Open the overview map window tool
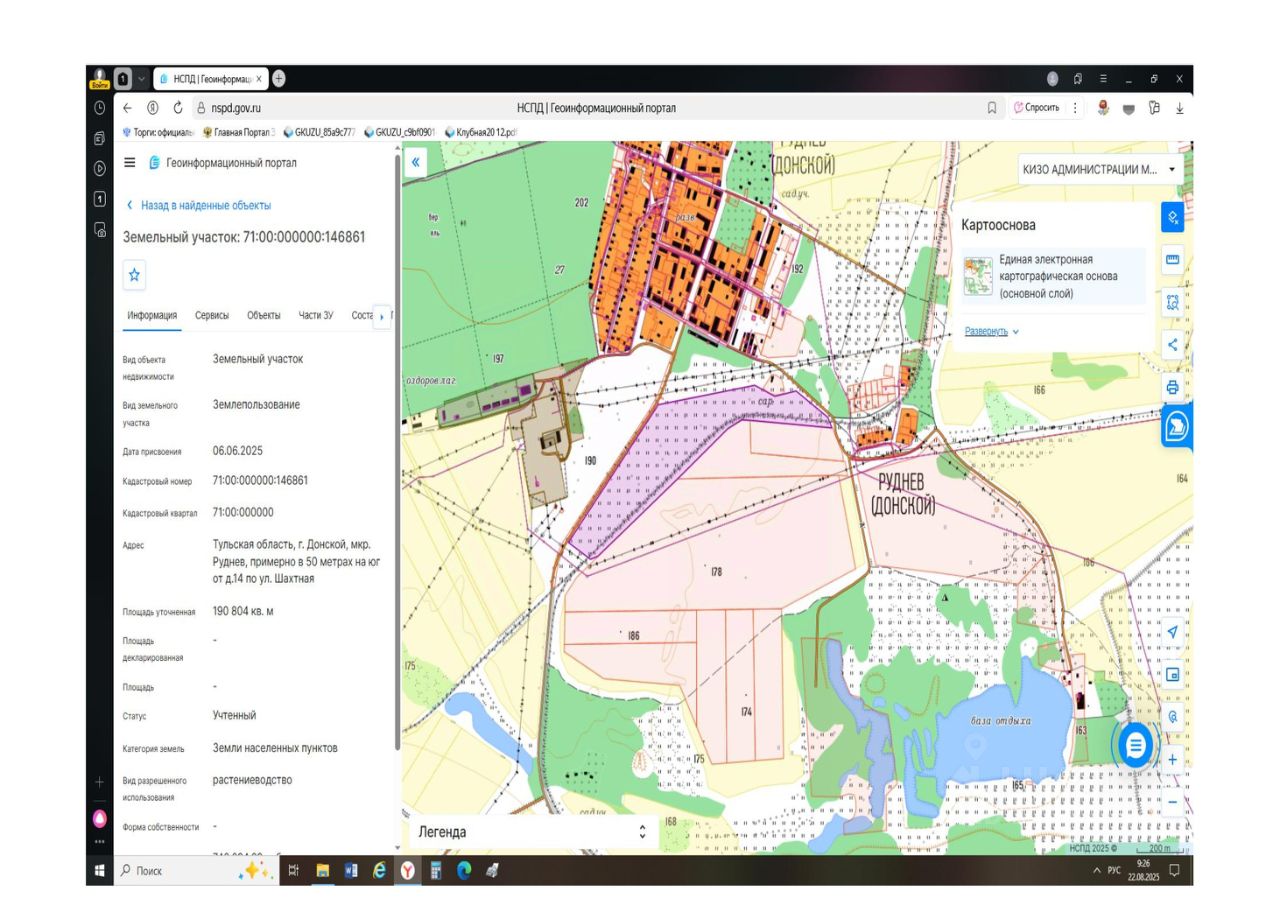 click(x=1172, y=674)
